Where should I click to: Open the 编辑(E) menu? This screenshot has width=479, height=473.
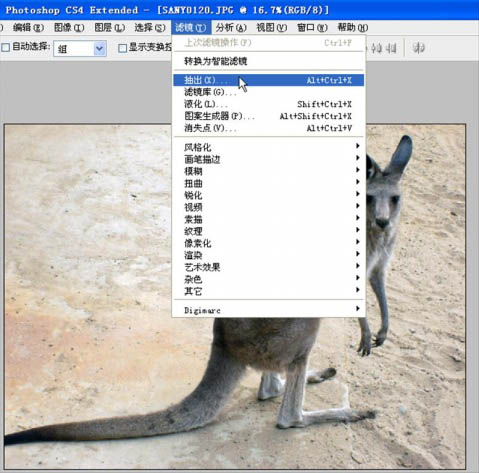point(28,28)
